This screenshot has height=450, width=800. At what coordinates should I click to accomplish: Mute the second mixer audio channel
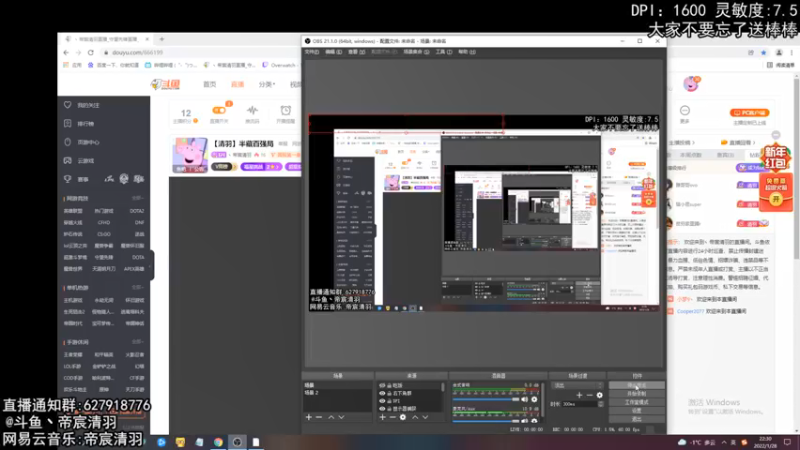tap(524, 421)
